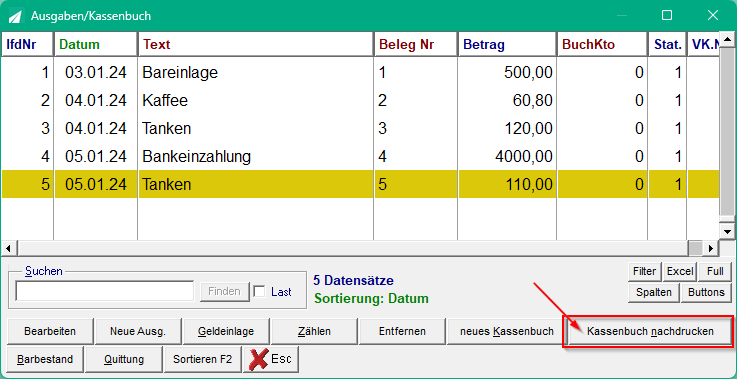Click the Datum column header
737x379 pixels.
pyautogui.click(x=96, y=45)
